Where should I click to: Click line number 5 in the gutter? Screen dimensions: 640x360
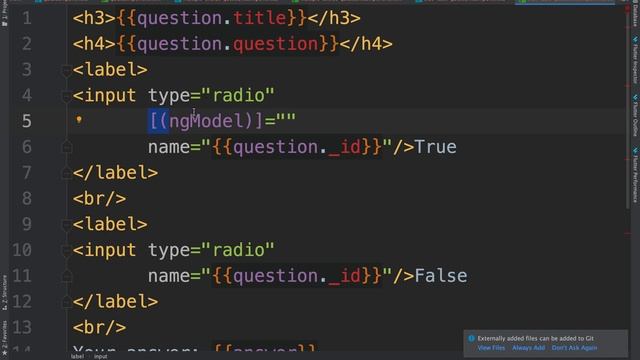click(27, 121)
